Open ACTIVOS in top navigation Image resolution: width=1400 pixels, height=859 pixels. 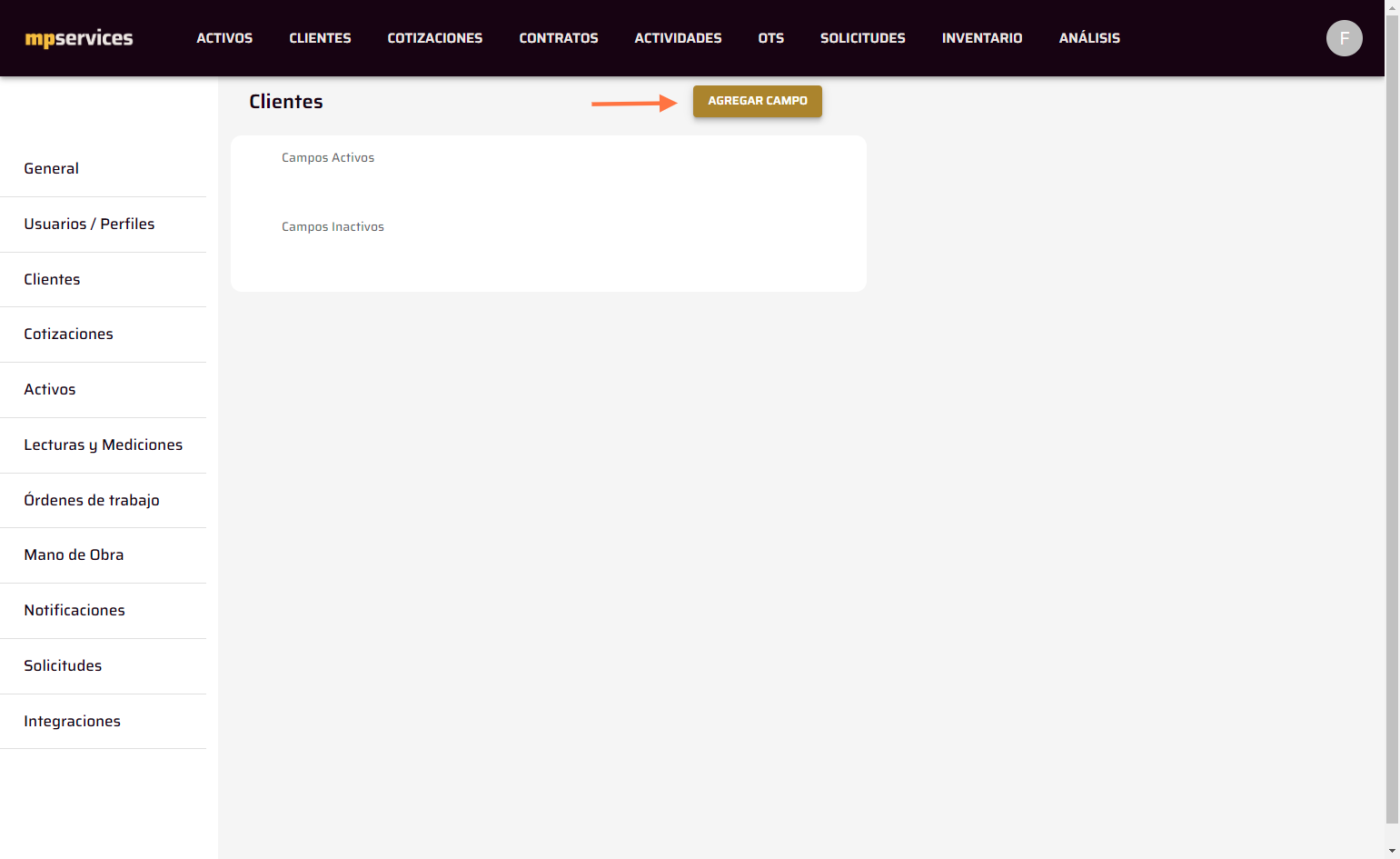coord(224,38)
